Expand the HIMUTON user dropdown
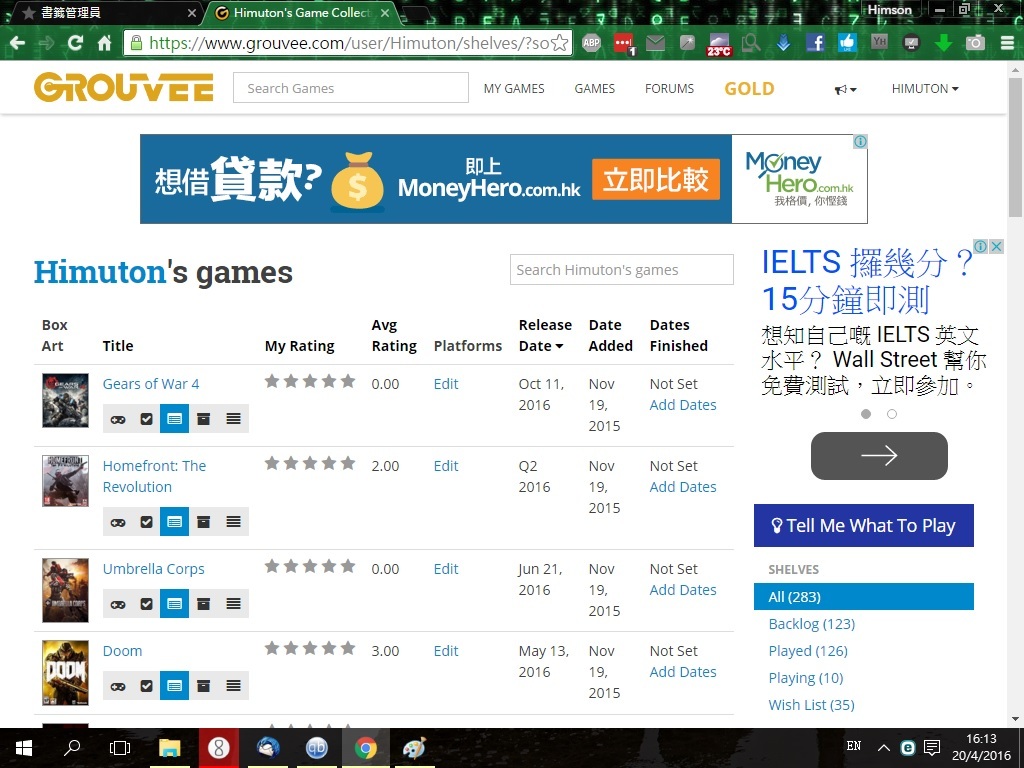Viewport: 1024px width, 768px height. pyautogui.click(x=925, y=88)
